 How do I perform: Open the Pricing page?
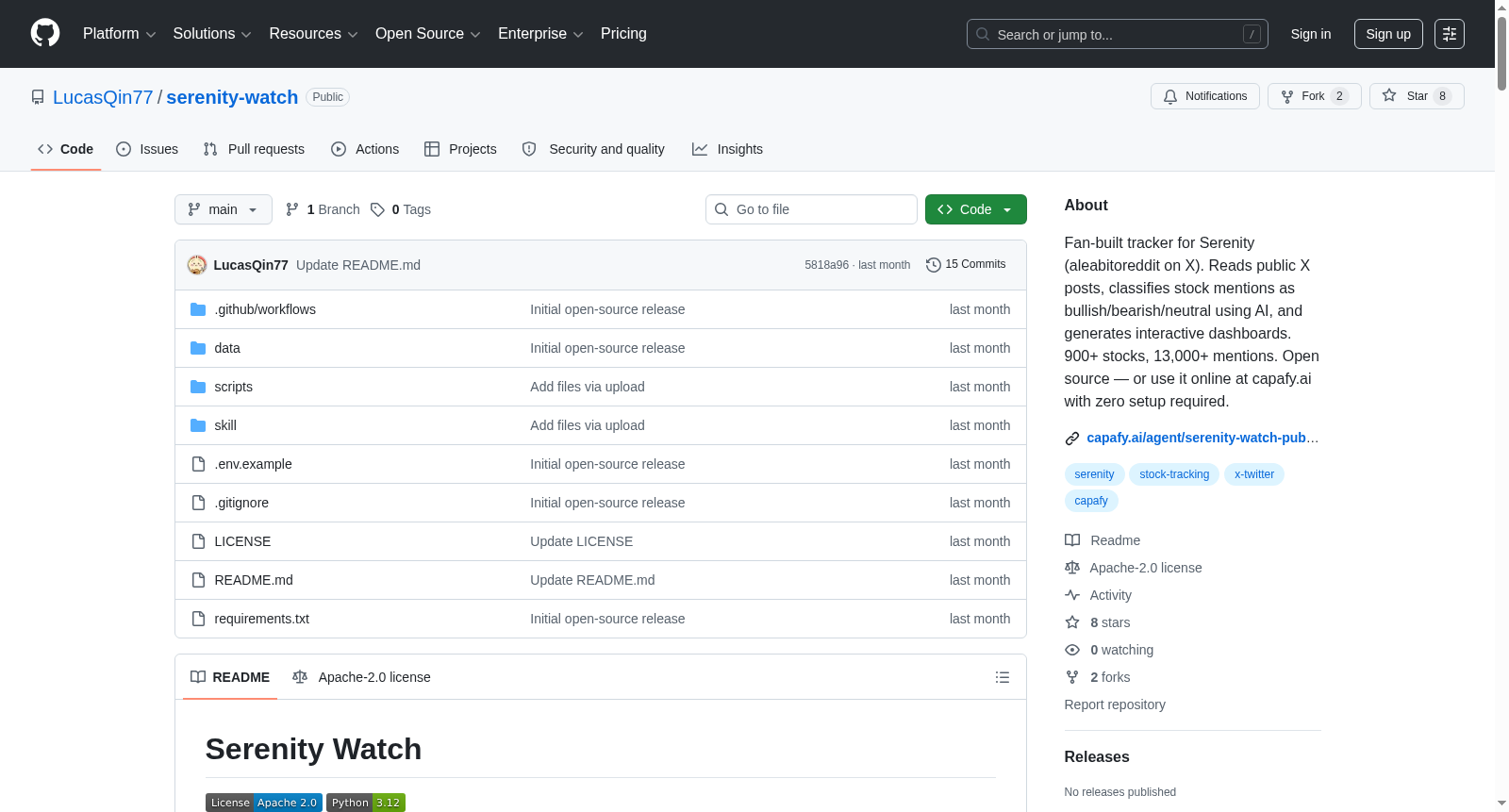(x=623, y=34)
